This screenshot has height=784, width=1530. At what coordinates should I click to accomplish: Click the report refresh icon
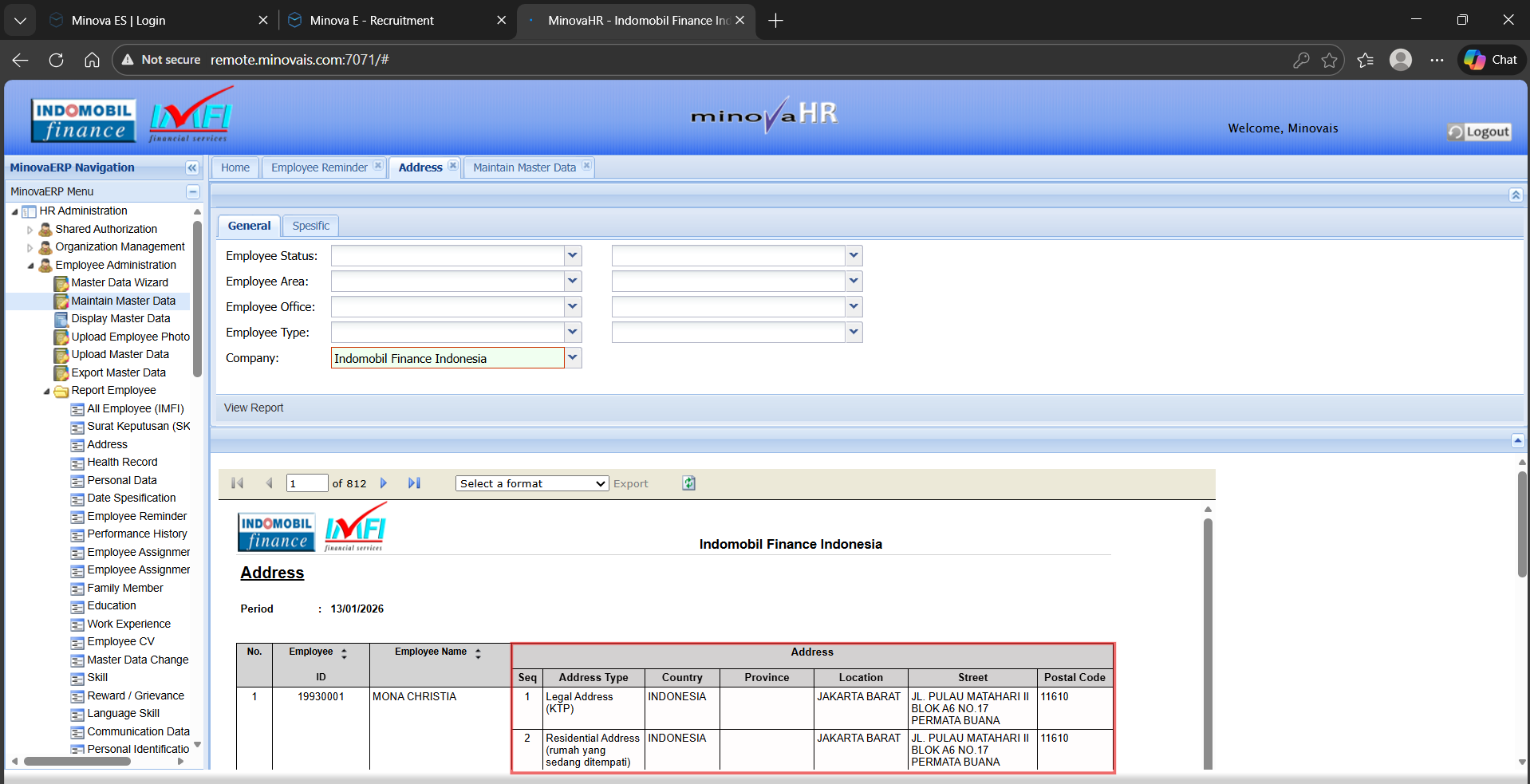click(688, 483)
